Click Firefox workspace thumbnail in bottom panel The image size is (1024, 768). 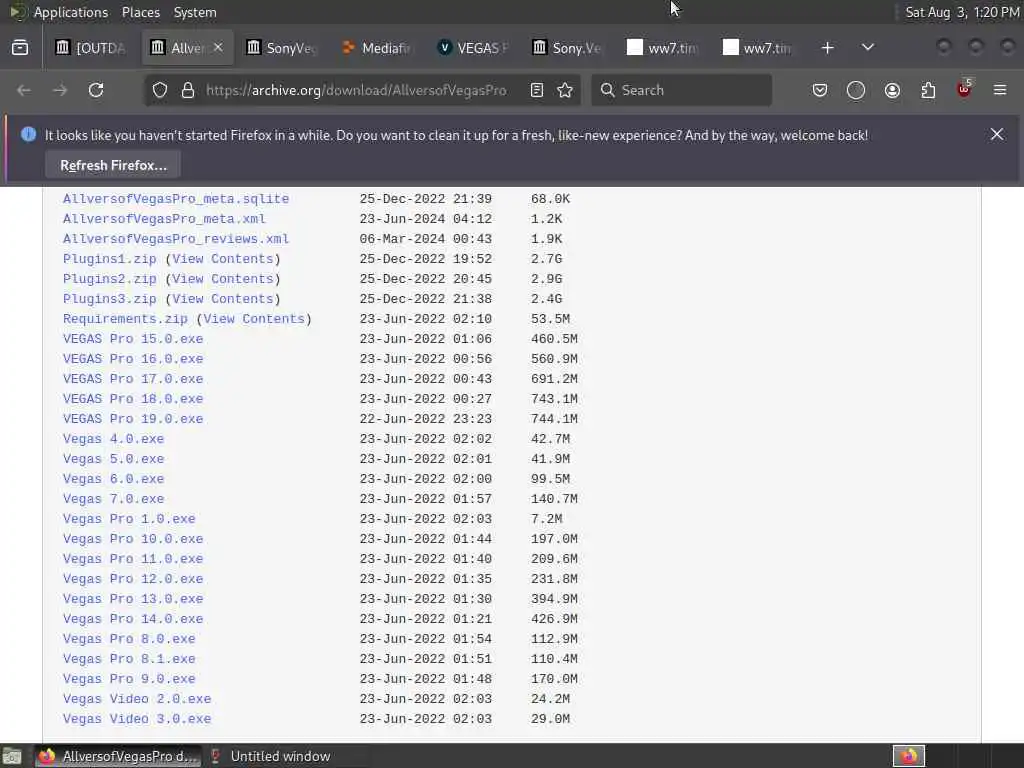tap(908, 756)
